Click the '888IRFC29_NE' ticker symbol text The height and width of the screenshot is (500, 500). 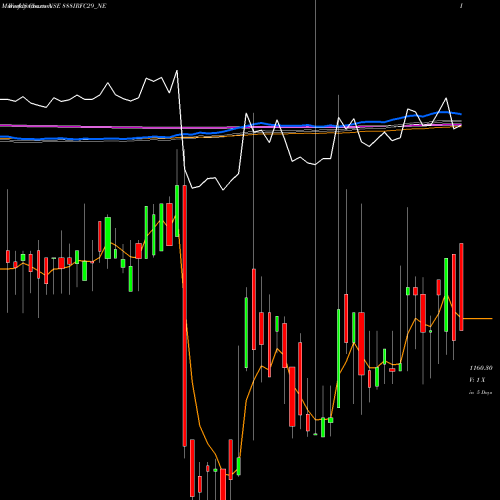[x=84, y=6]
